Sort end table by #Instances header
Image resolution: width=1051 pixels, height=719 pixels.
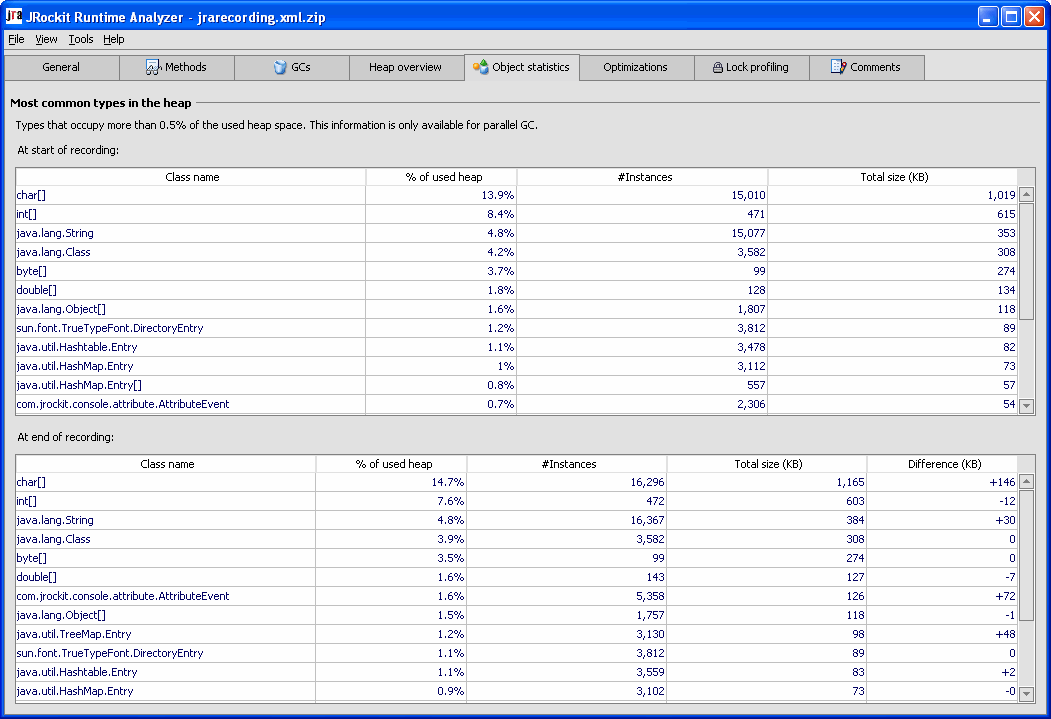click(568, 464)
